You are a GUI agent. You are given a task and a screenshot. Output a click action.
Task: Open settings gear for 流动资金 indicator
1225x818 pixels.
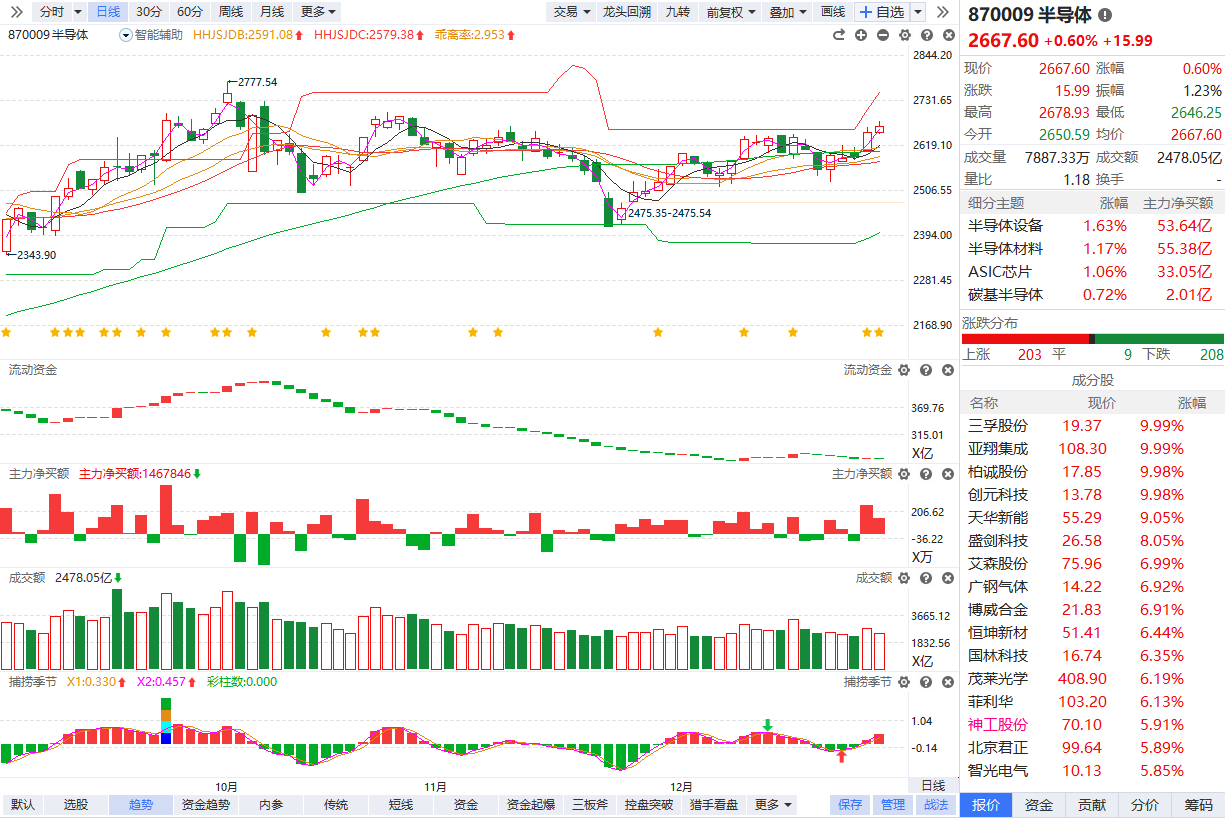(x=904, y=370)
